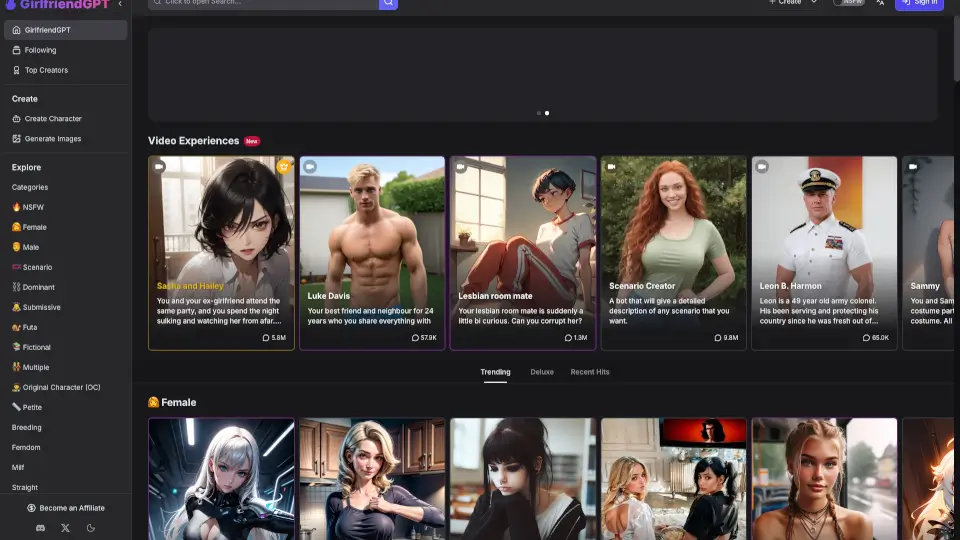Open the Sasha and Hailey video card
The image size is (960, 540).
(221, 253)
